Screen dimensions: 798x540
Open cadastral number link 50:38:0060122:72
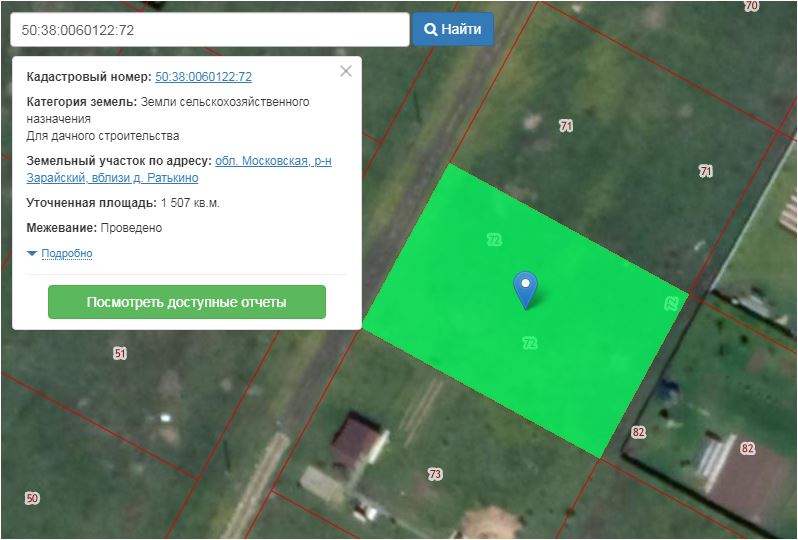[203, 76]
